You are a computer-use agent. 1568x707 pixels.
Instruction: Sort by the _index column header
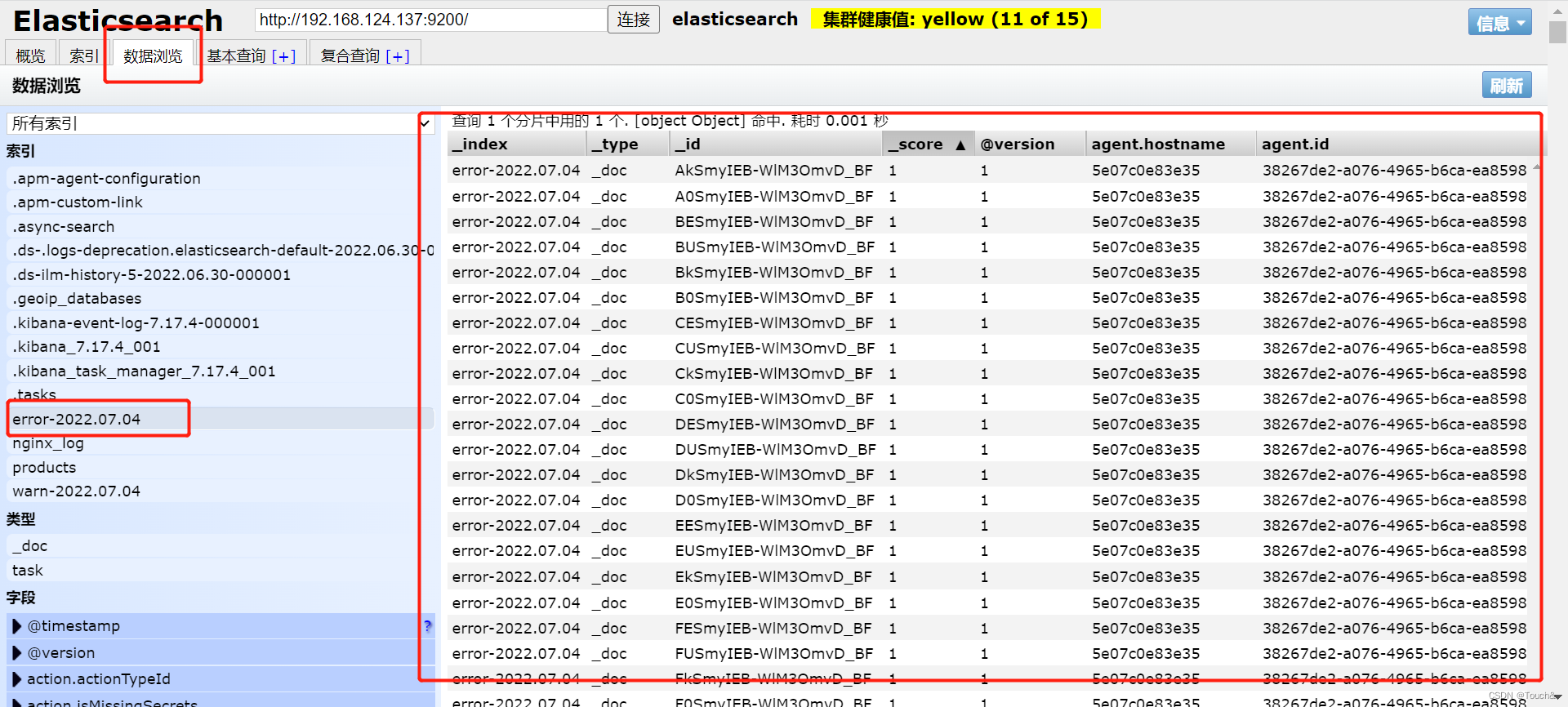[x=517, y=144]
